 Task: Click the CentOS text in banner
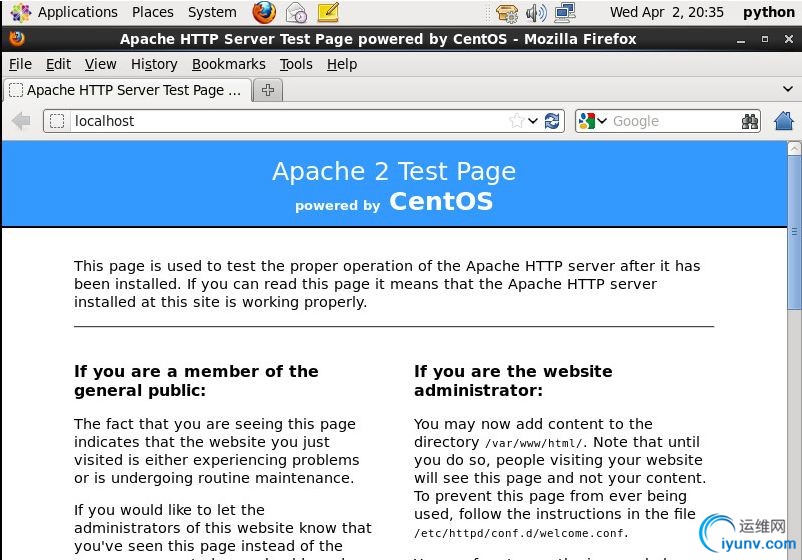[441, 201]
